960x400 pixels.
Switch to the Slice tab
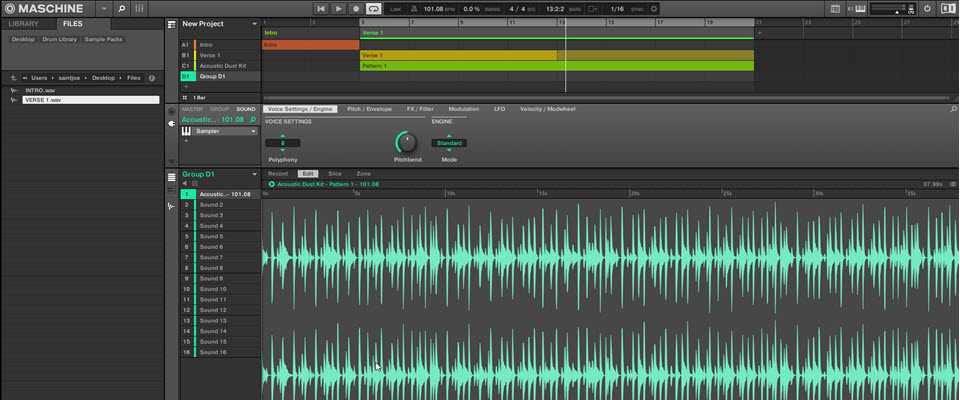click(x=334, y=174)
